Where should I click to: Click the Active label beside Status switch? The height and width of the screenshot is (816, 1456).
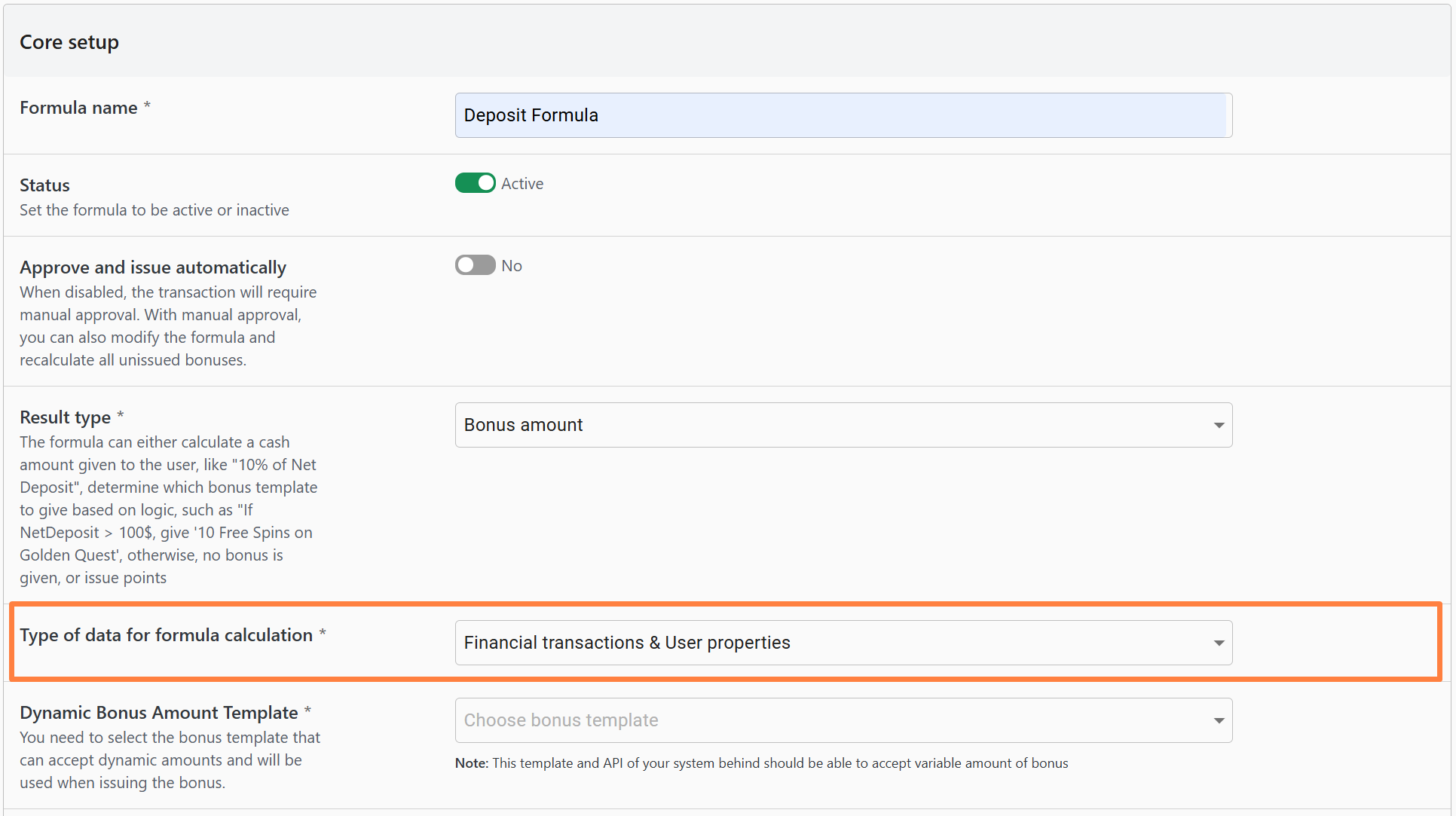click(522, 184)
